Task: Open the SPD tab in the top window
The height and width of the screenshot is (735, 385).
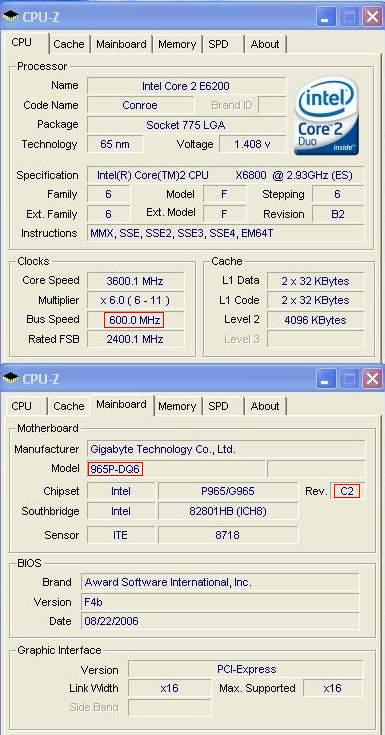Action: (218, 44)
